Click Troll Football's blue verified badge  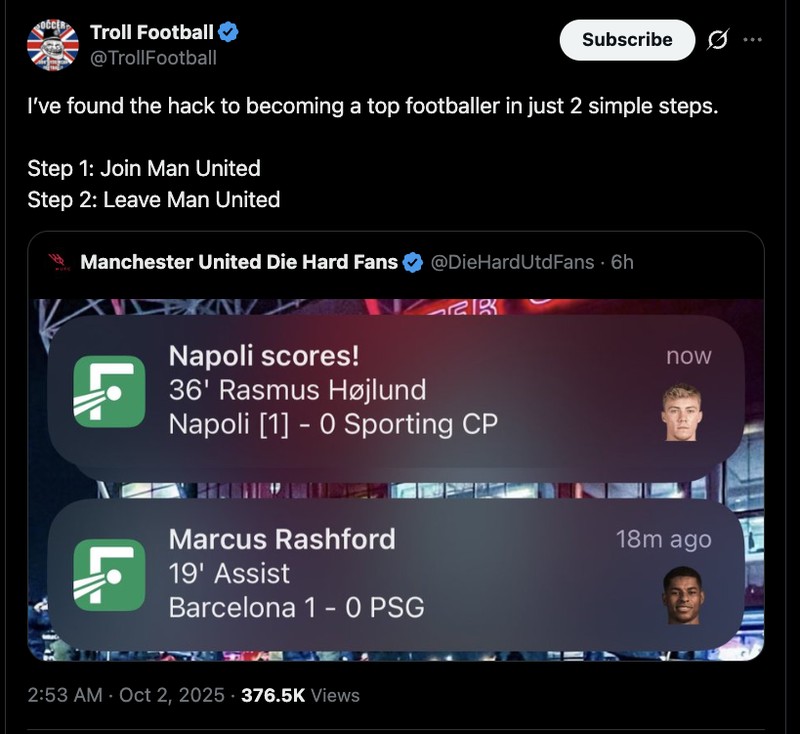[229, 33]
